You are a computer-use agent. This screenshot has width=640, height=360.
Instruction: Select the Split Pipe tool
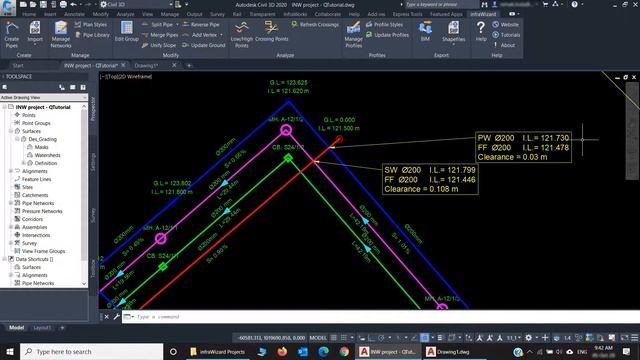pyautogui.click(x=158, y=24)
